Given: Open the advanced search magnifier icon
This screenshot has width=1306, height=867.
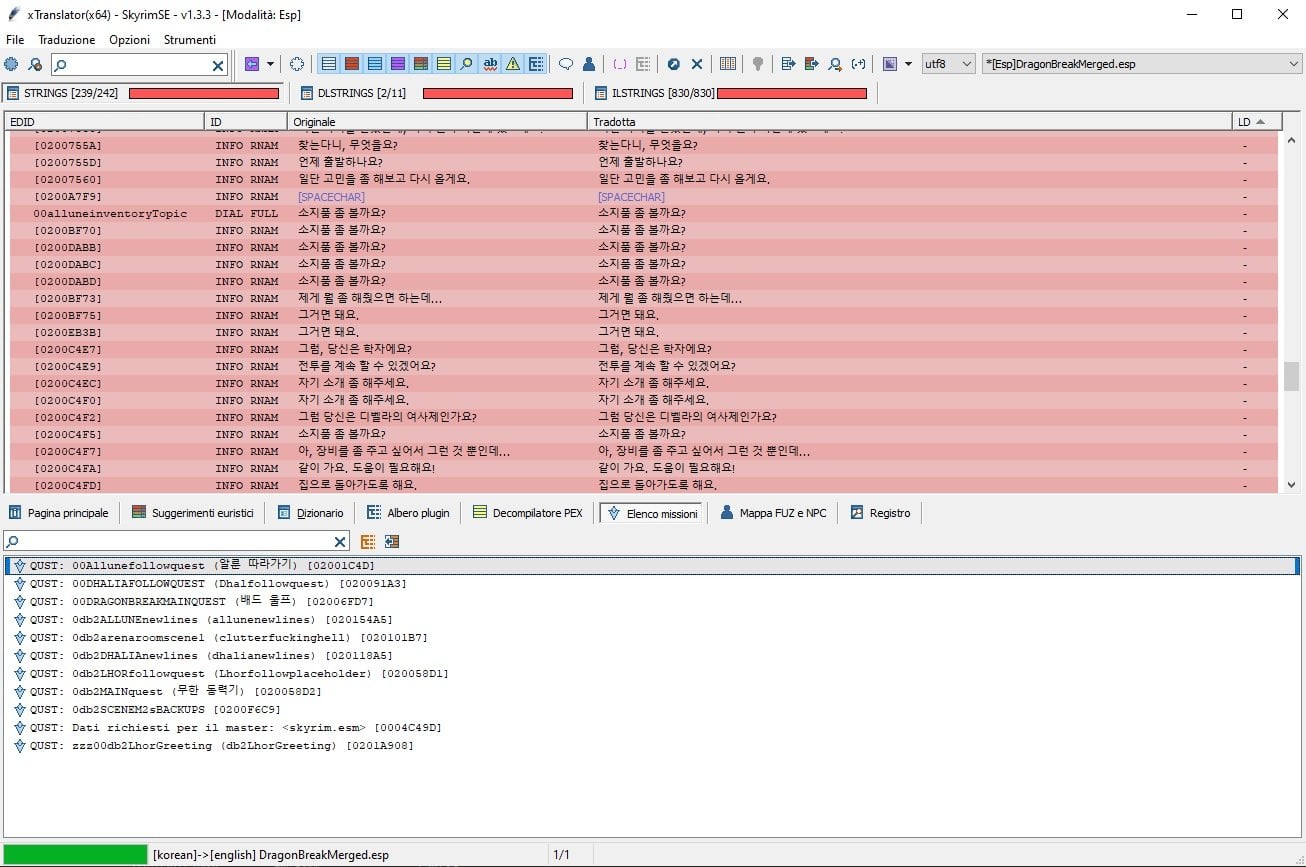Looking at the screenshot, I should 35,64.
